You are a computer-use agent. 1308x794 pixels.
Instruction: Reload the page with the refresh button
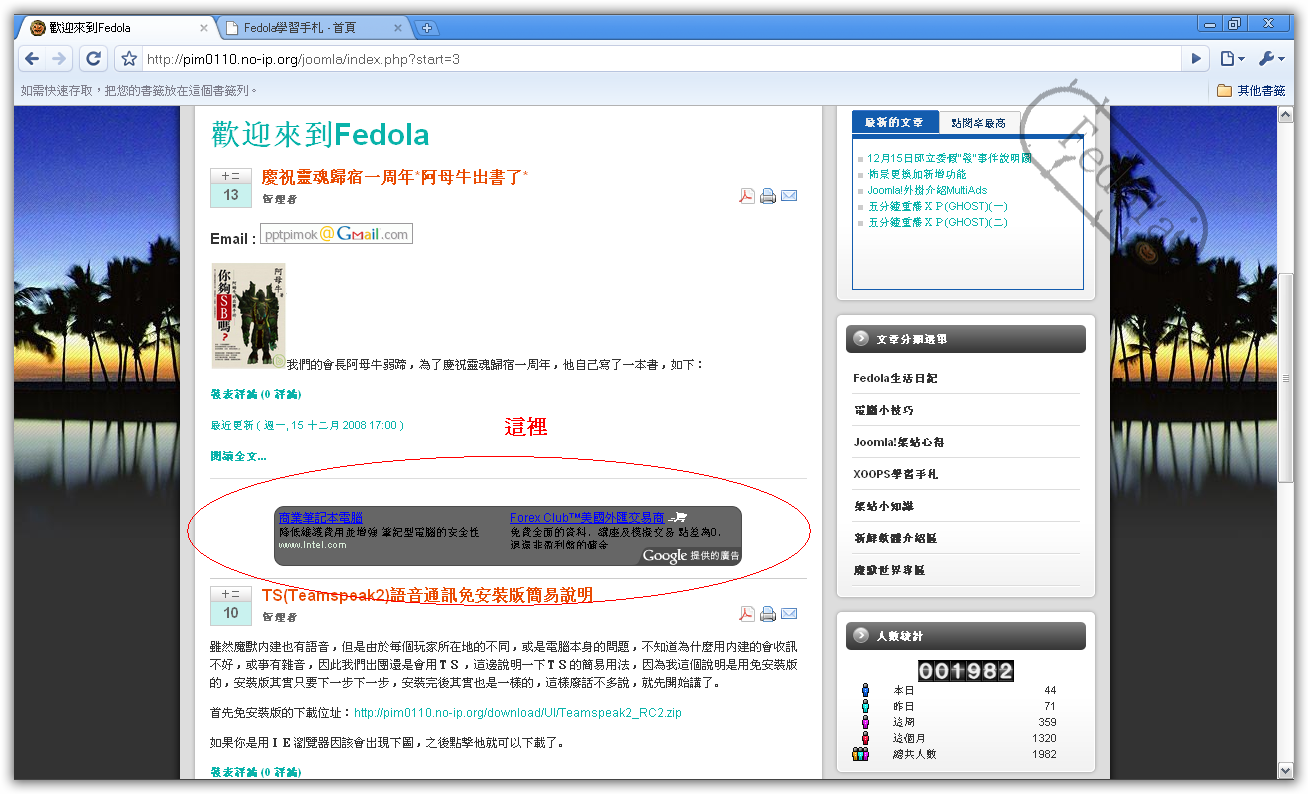93,59
